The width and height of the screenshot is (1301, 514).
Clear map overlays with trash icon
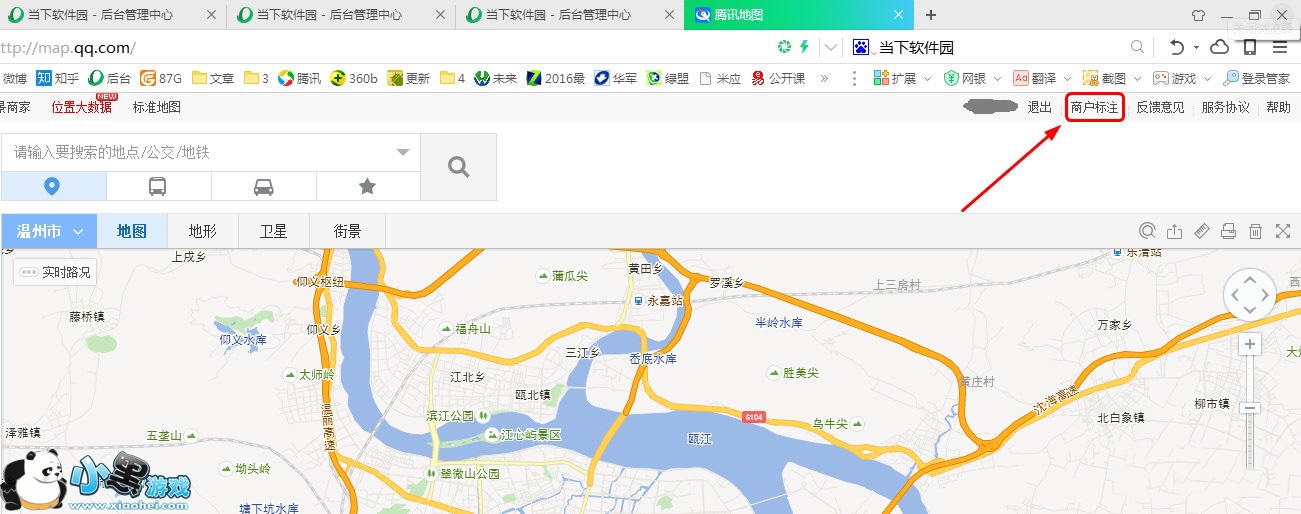1256,231
